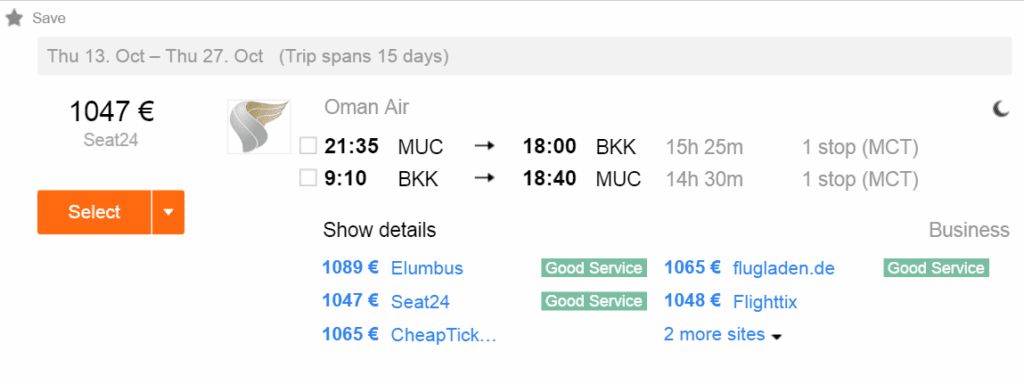The height and width of the screenshot is (384, 1024).
Task: Click the Good Service badge next to flugladen.de
Action: 936,268
